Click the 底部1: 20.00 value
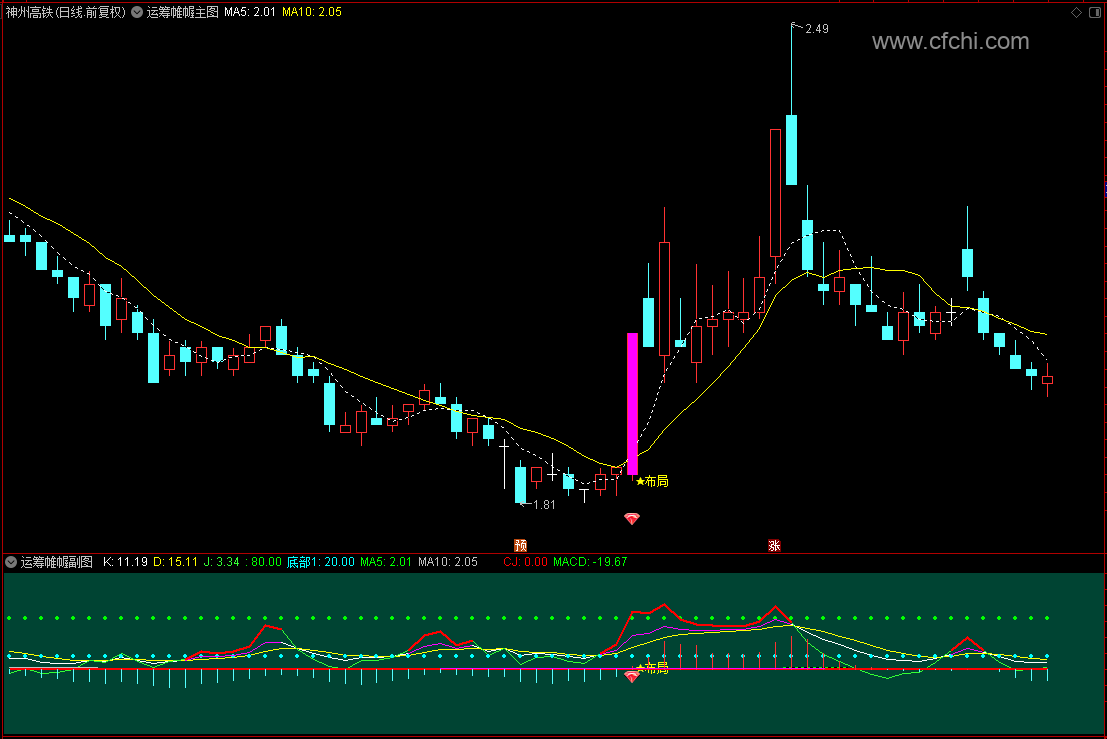1107x739 pixels. (321, 562)
